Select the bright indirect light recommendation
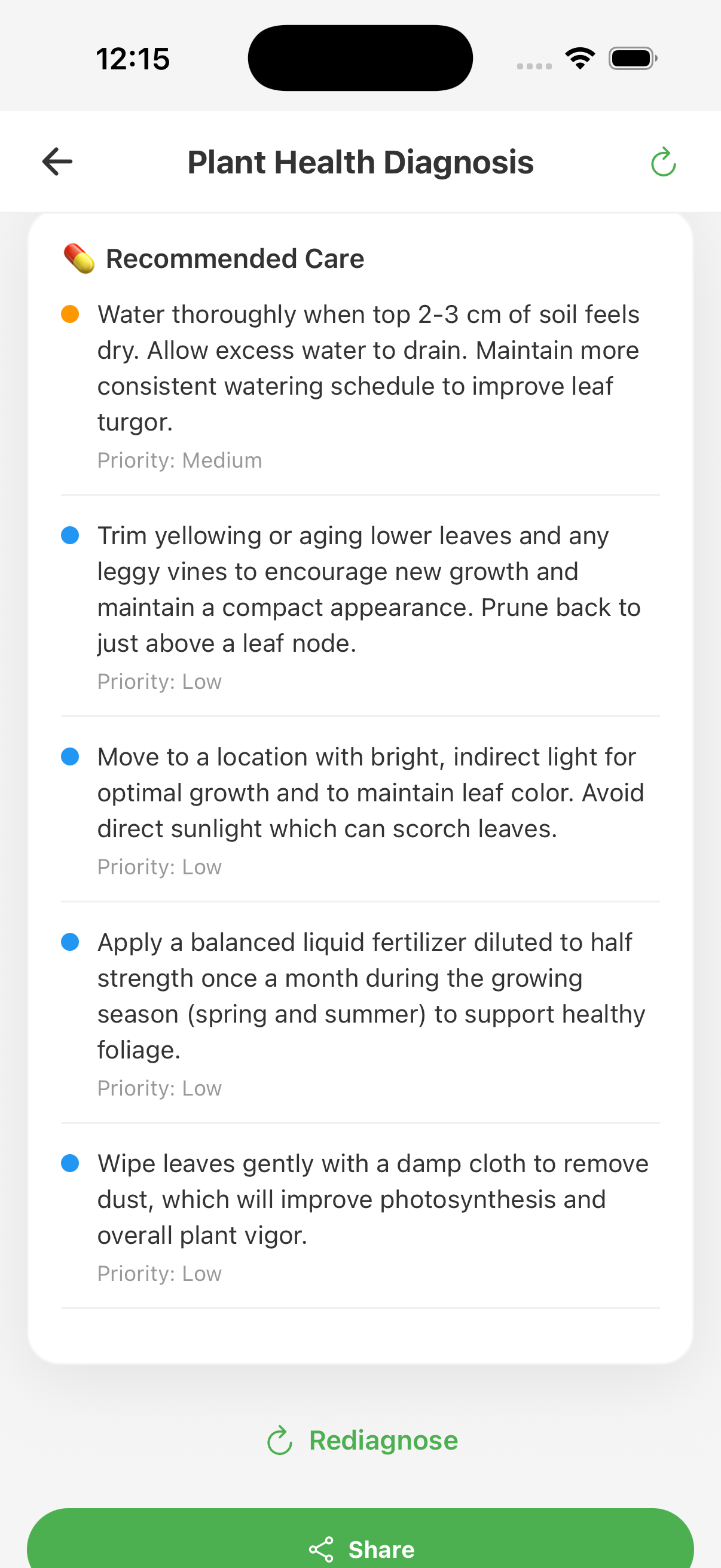The width and height of the screenshot is (721, 1568). click(371, 792)
